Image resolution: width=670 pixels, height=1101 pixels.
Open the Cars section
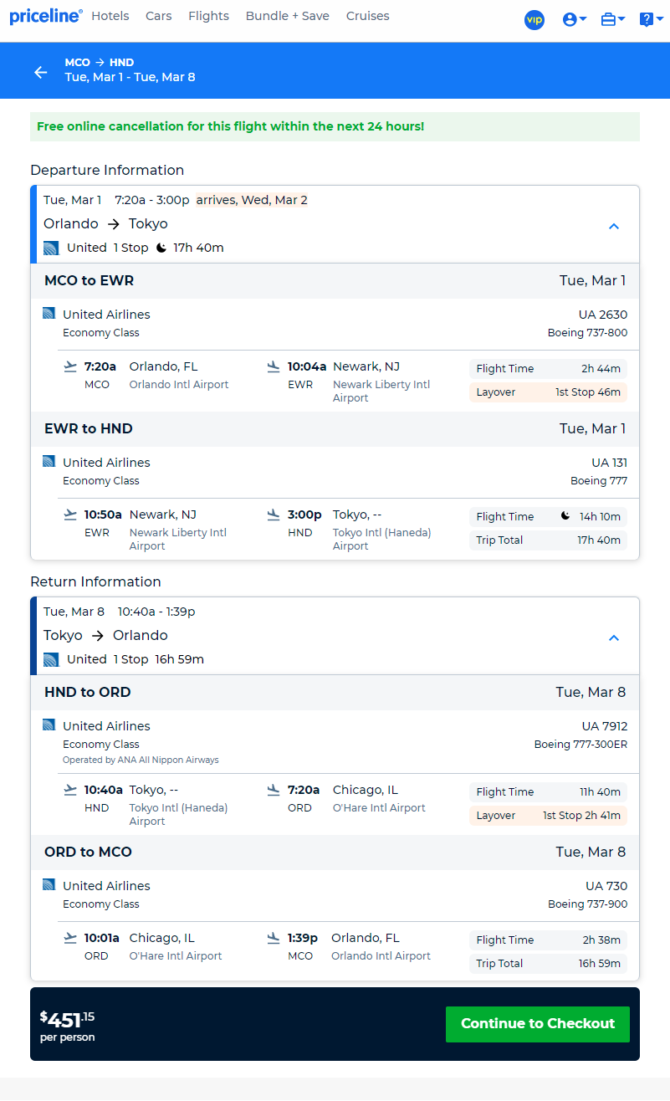[x=158, y=16]
